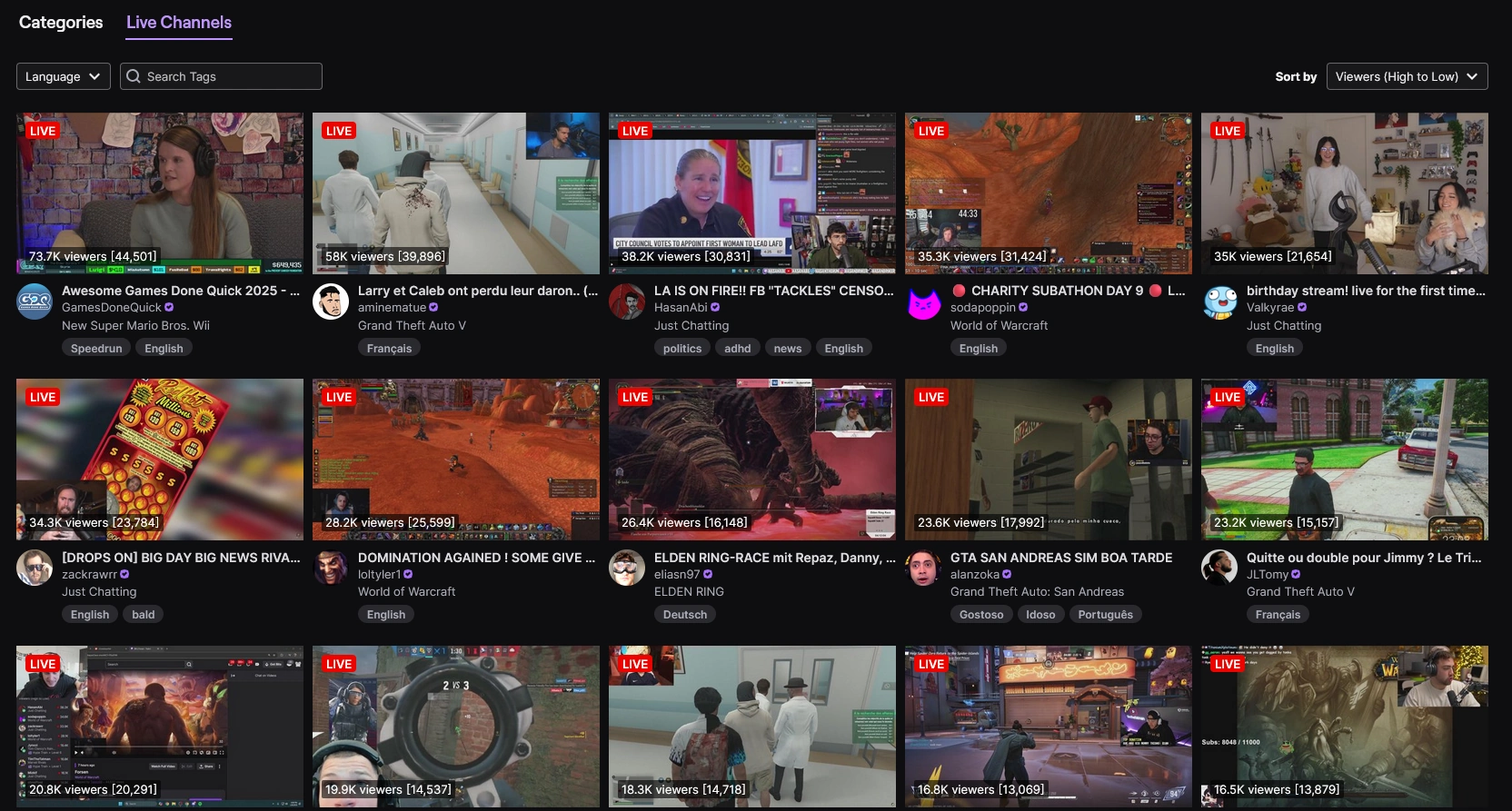The height and width of the screenshot is (811, 1512).
Task: Click the Deutsch tag
Action: 685,614
